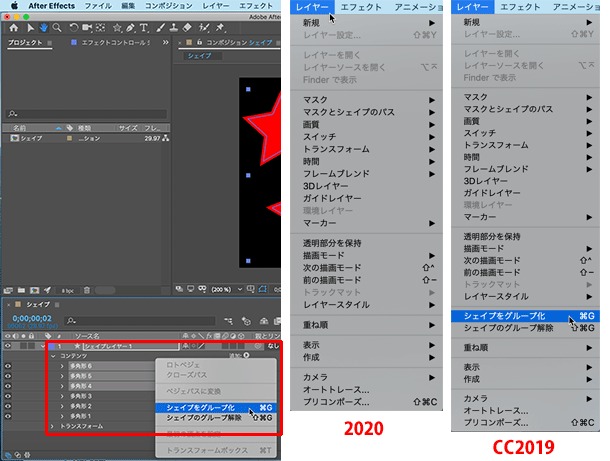Click the 8 bpc color depth button
Screen dimensions: 610x461
(67, 291)
